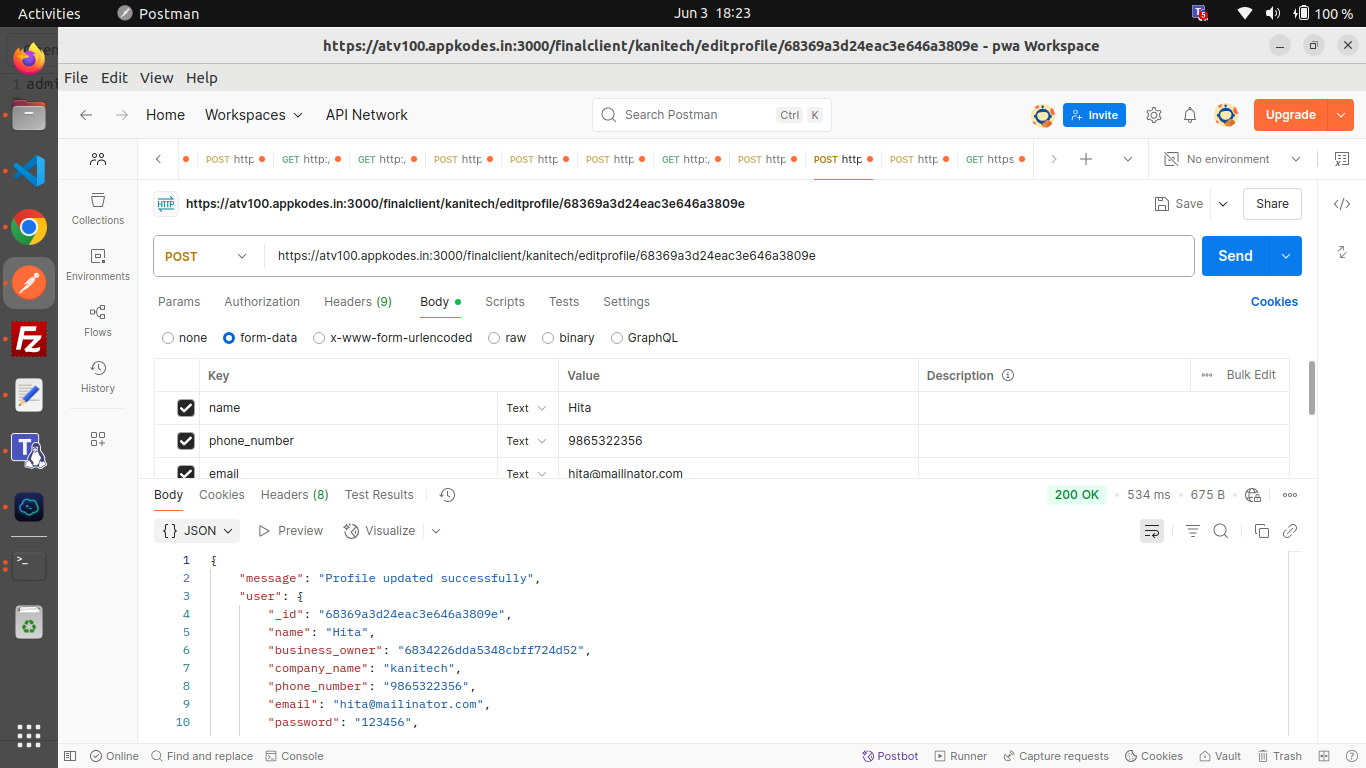1366x768 pixels.
Task: Click the team workspace icon in the sidebar
Action: point(98,159)
